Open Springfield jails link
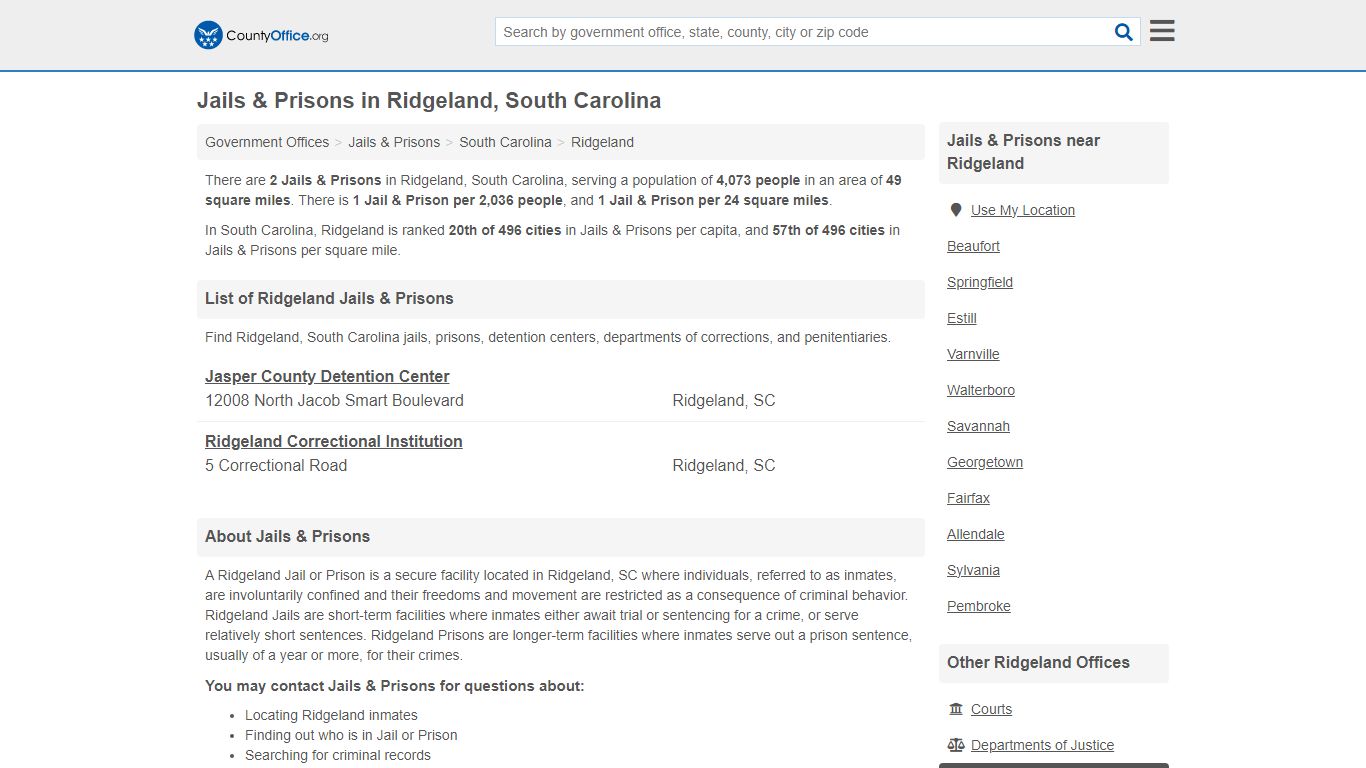 (980, 282)
